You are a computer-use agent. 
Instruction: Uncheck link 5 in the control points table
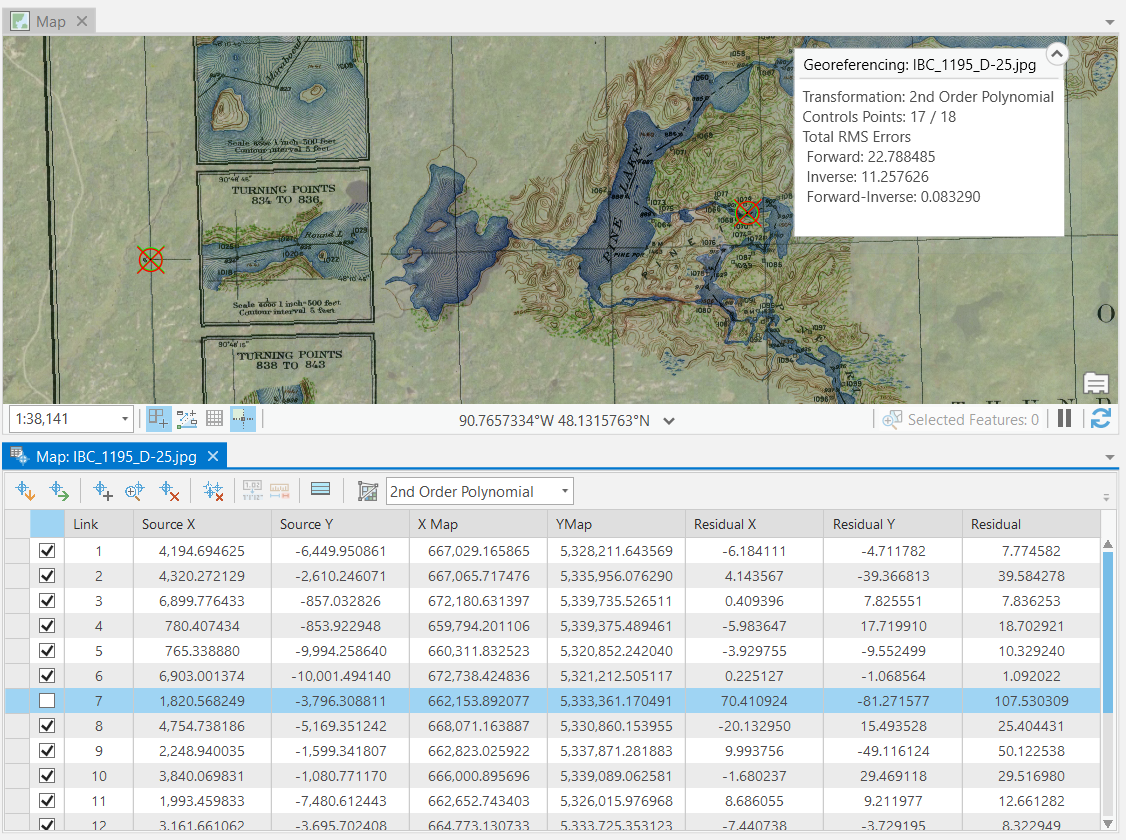(x=45, y=651)
